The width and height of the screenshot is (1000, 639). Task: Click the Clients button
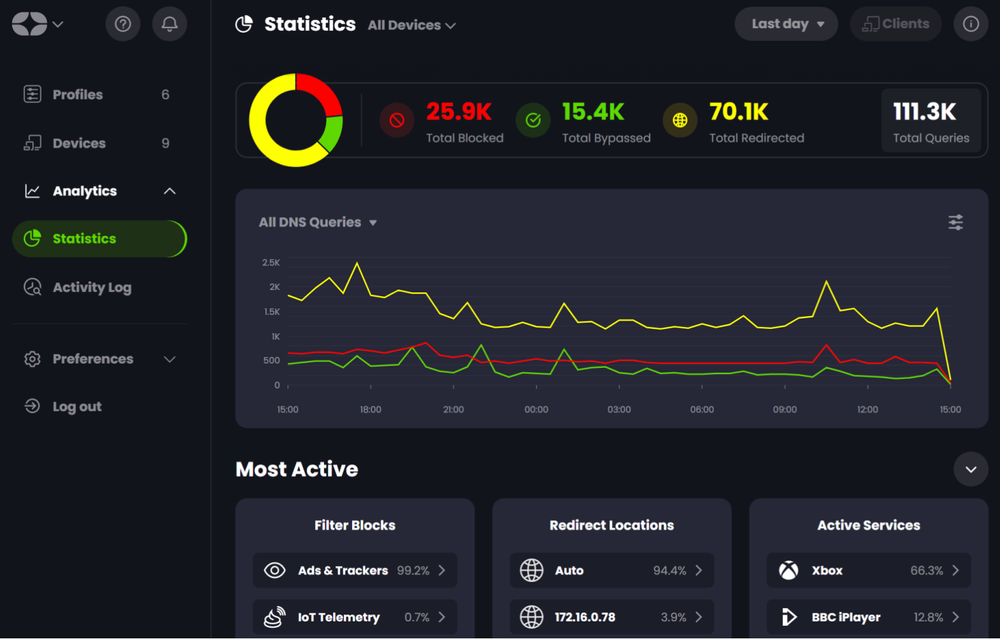coord(895,23)
